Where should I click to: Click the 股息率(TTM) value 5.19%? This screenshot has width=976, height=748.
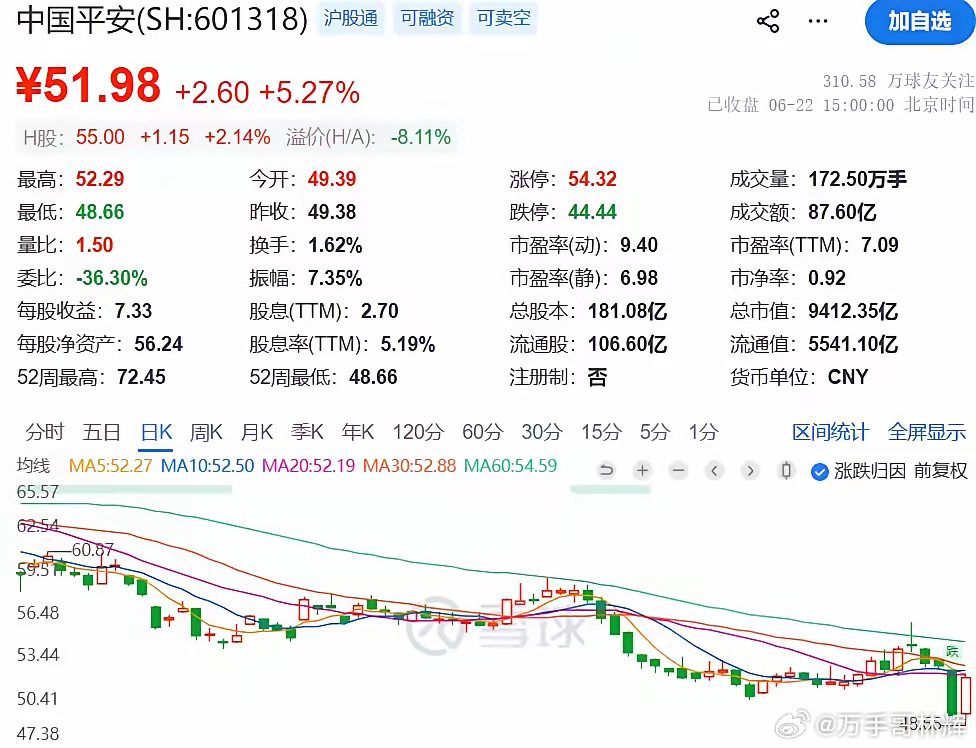pyautogui.click(x=408, y=344)
